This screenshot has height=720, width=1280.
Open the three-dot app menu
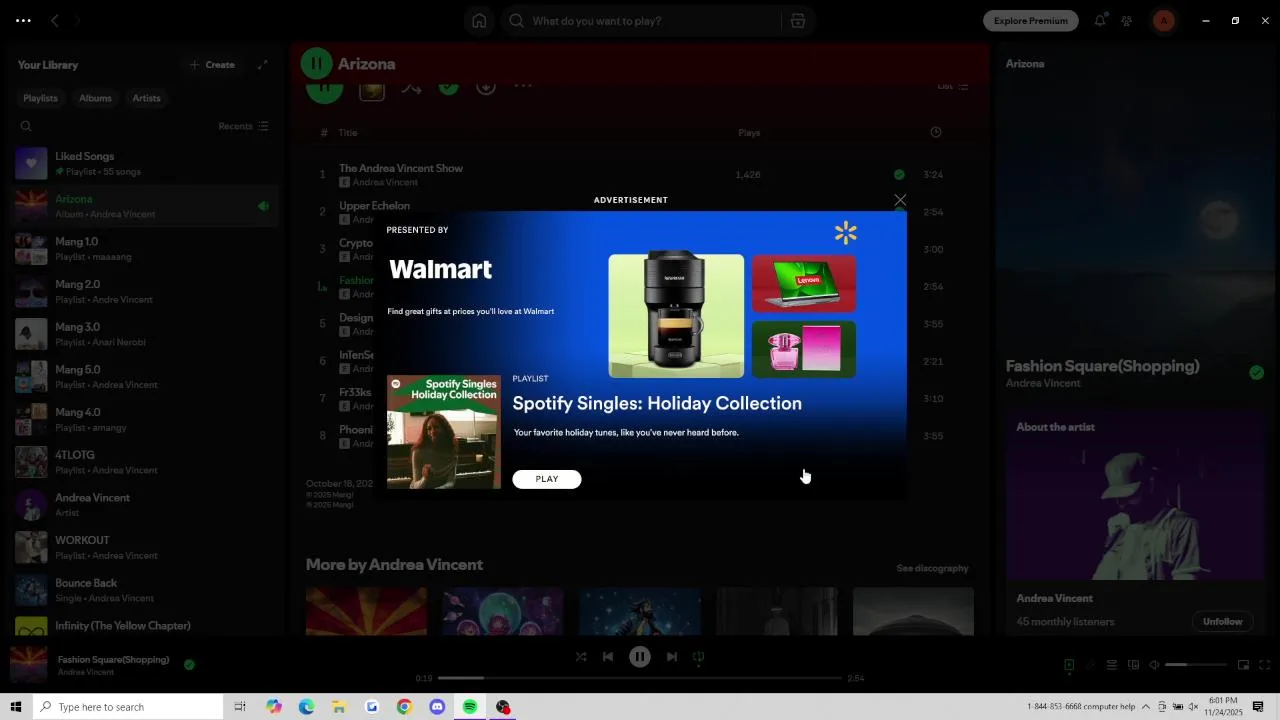(23, 20)
